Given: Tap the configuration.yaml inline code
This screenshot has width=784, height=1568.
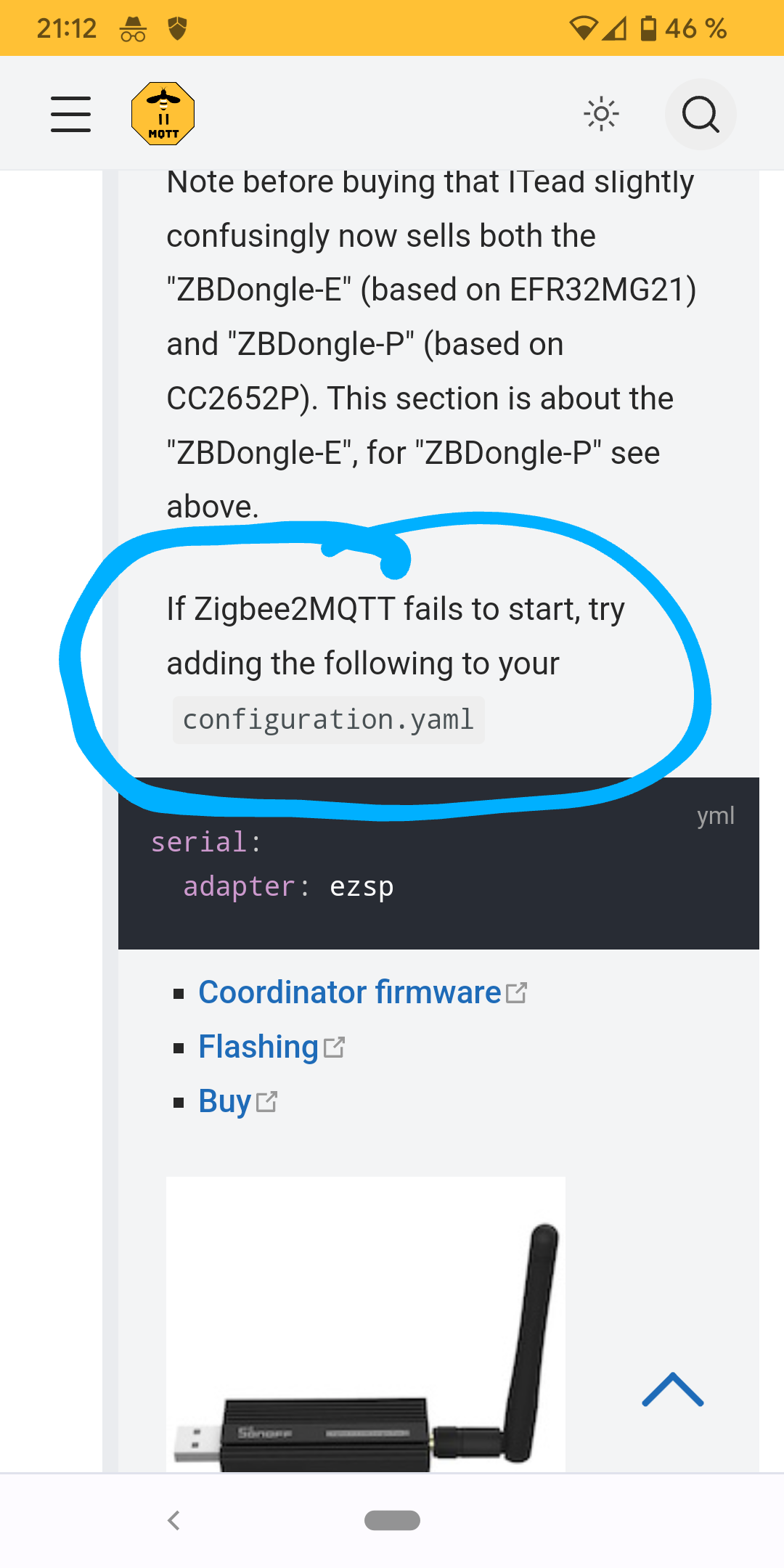Looking at the screenshot, I should click(328, 720).
